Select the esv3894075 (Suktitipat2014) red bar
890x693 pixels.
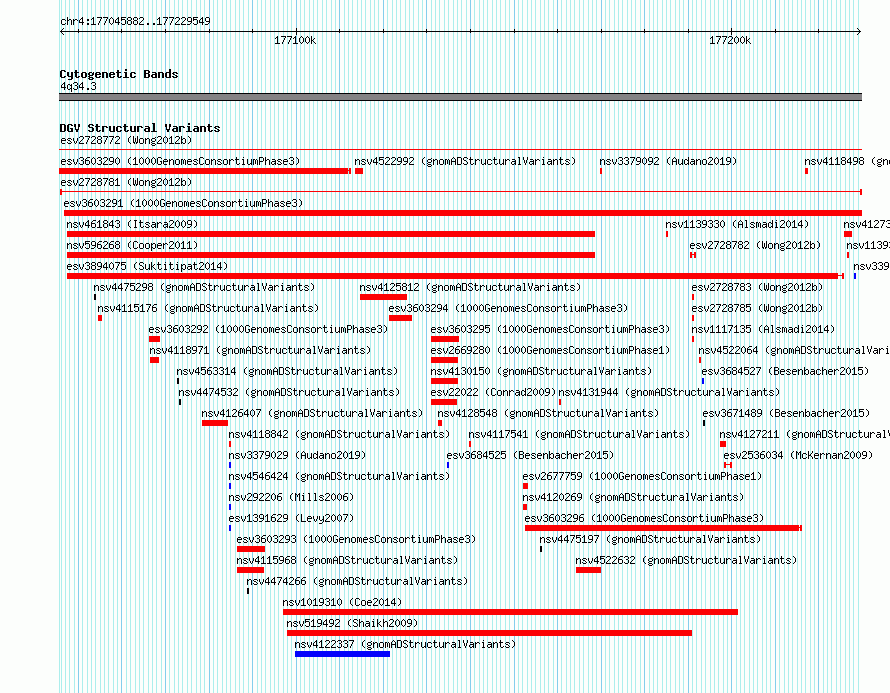pyautogui.click(x=455, y=276)
